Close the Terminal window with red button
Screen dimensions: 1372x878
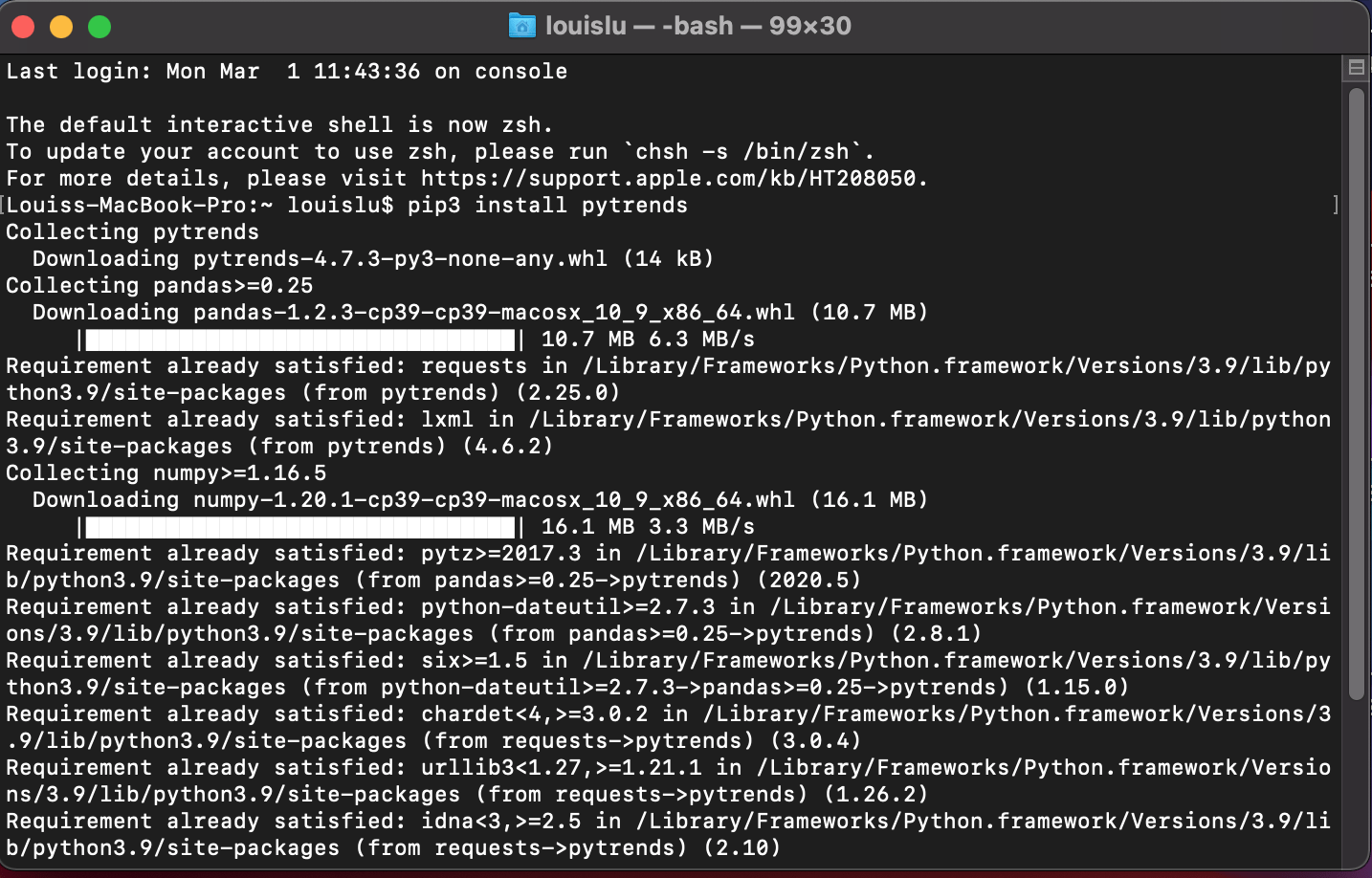point(23,27)
